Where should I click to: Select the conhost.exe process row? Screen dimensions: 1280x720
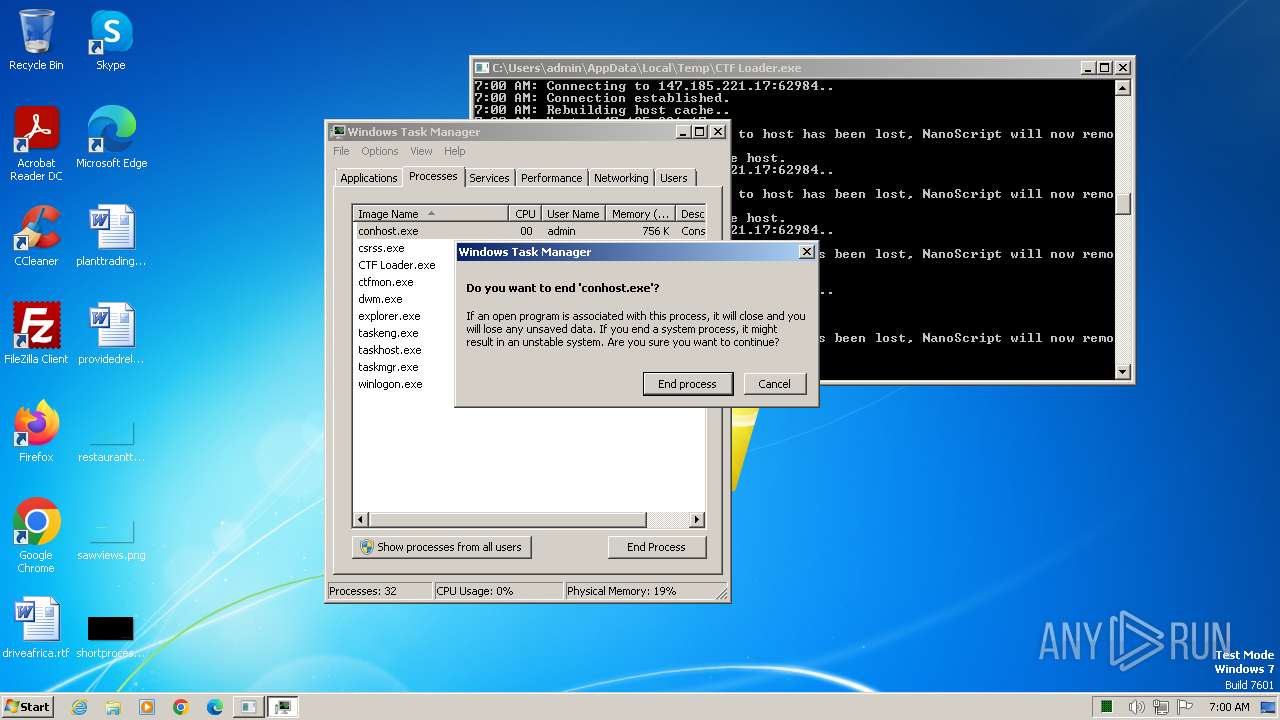(x=530, y=231)
